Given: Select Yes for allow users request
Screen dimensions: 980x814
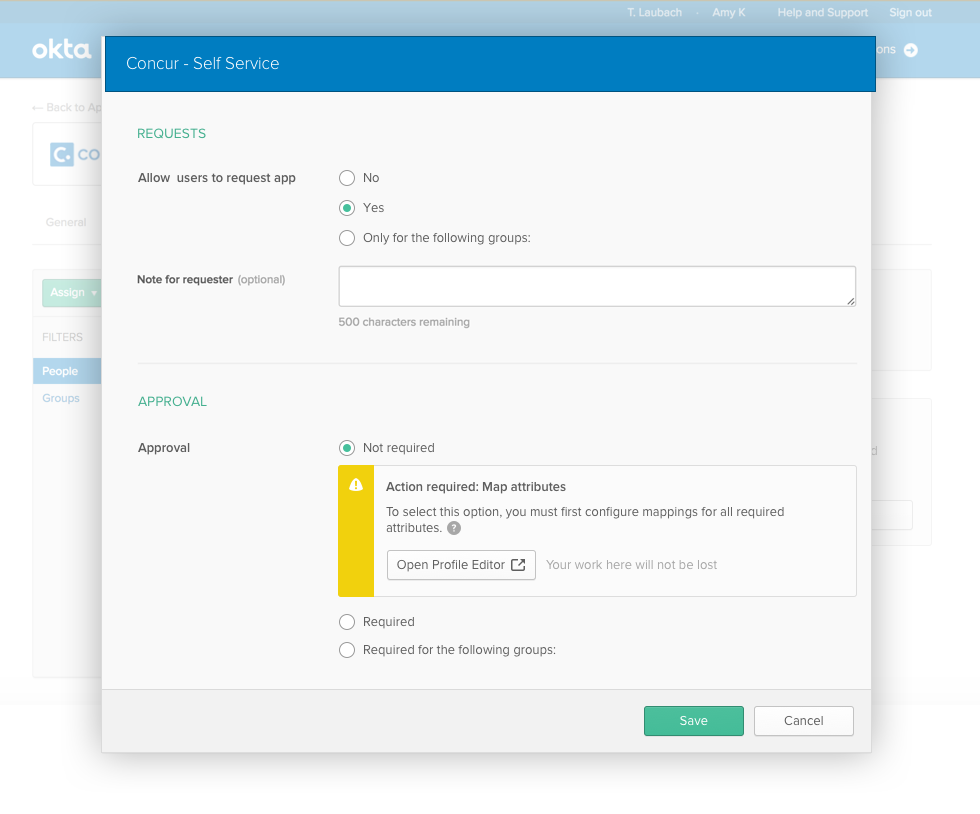Looking at the screenshot, I should (x=347, y=208).
